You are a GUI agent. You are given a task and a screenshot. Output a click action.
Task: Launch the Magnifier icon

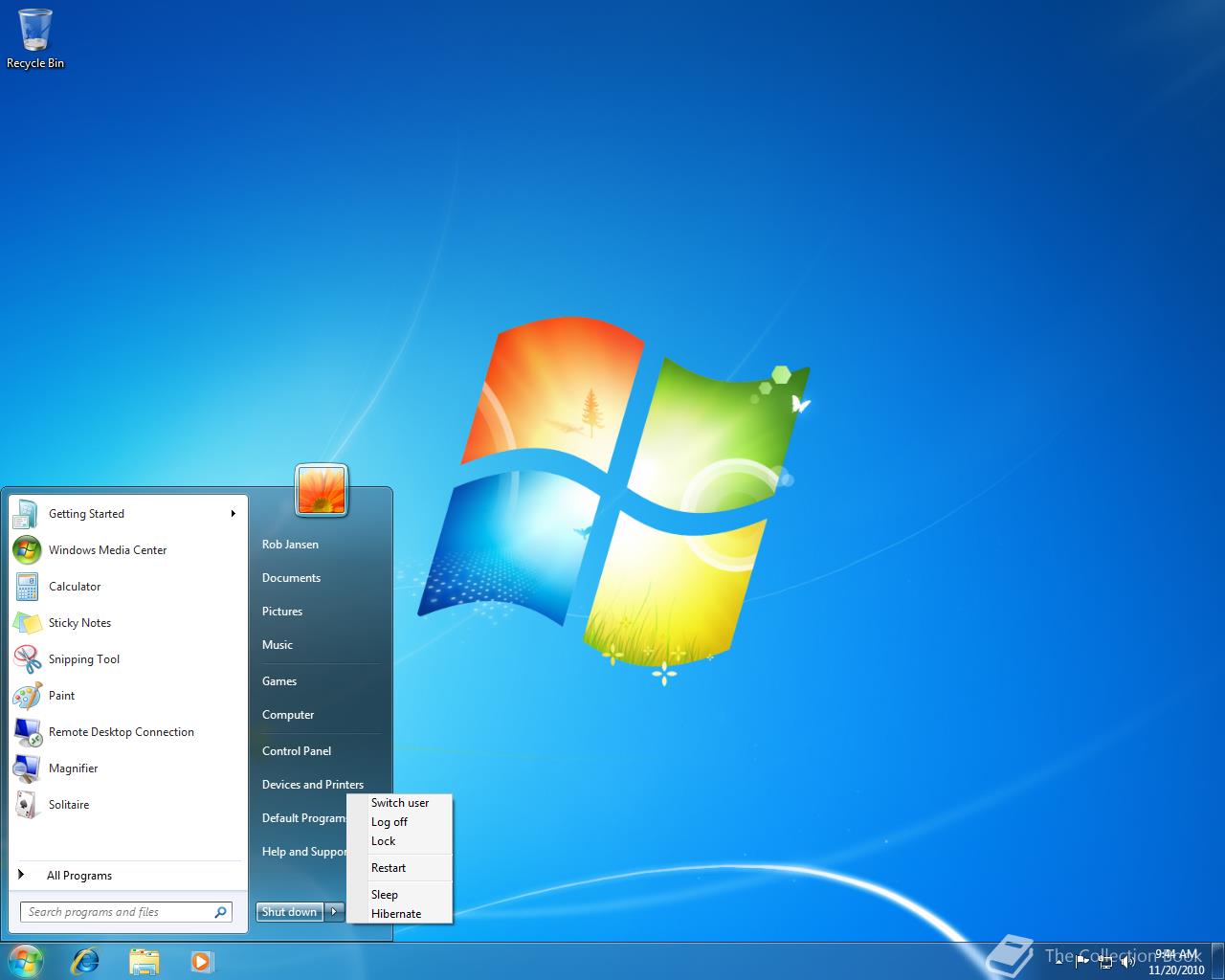26,768
